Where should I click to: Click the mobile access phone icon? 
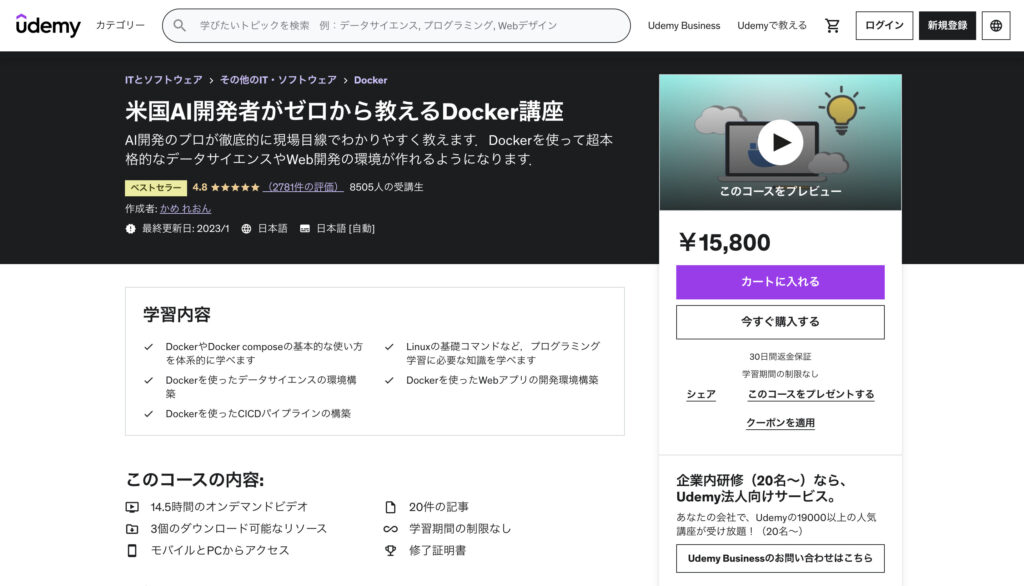[132, 551]
